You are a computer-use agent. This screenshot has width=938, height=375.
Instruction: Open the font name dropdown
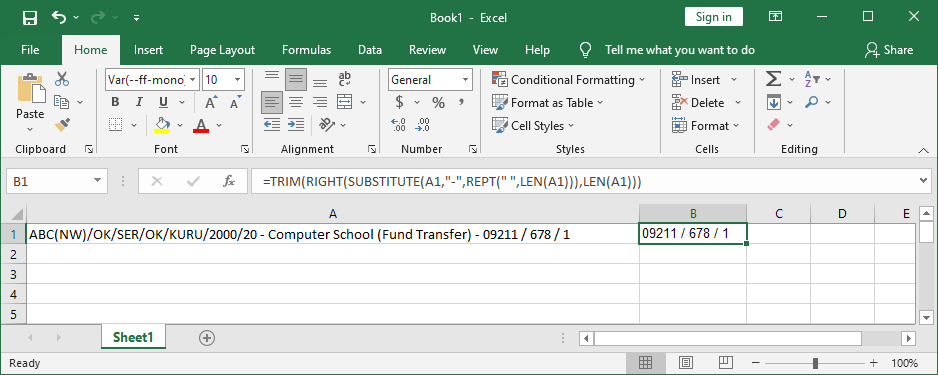pyautogui.click(x=193, y=80)
